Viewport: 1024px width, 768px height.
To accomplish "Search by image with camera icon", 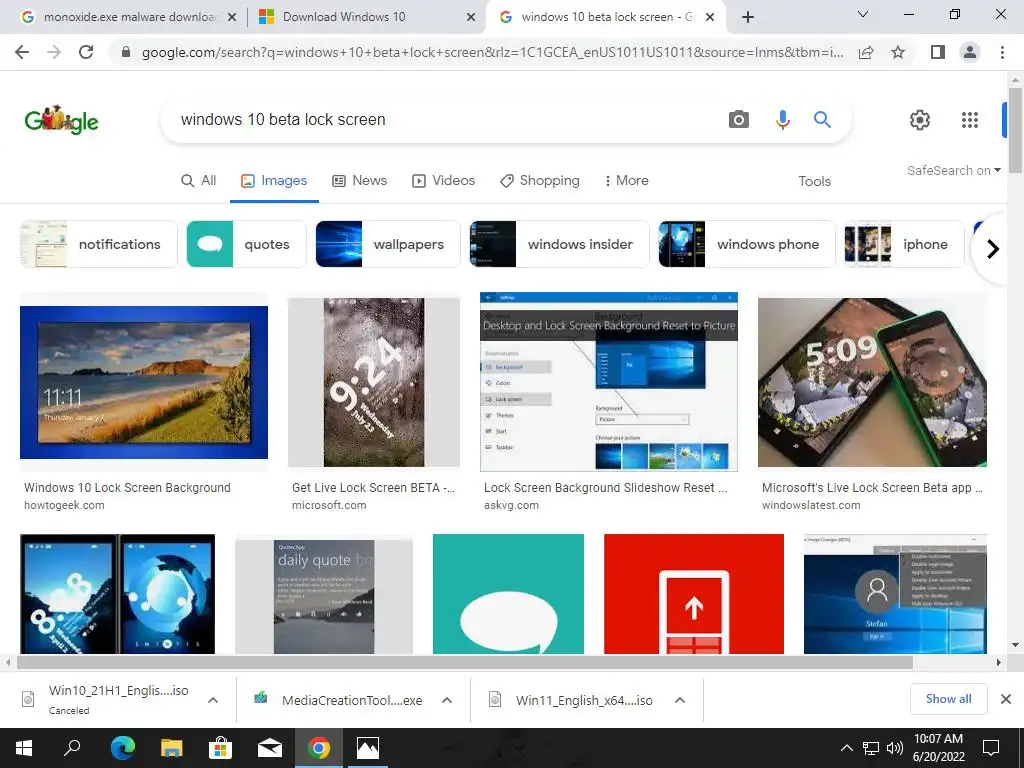I will pyautogui.click(x=739, y=120).
